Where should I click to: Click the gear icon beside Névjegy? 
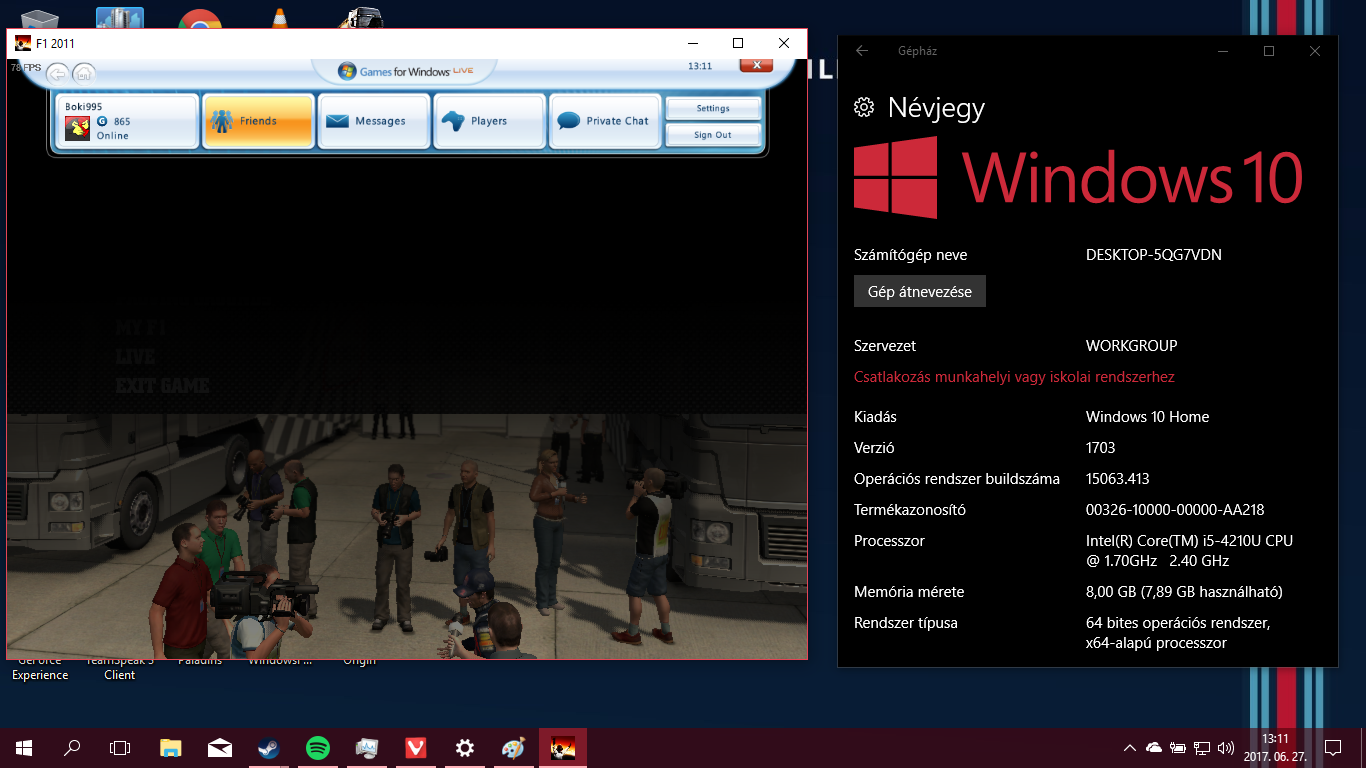pos(864,108)
